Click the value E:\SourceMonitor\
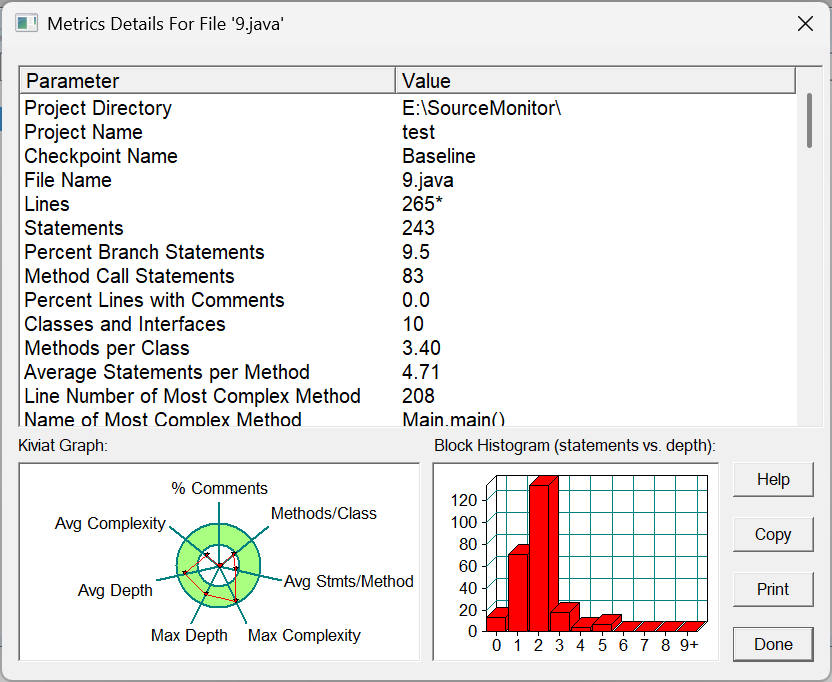 coord(481,108)
